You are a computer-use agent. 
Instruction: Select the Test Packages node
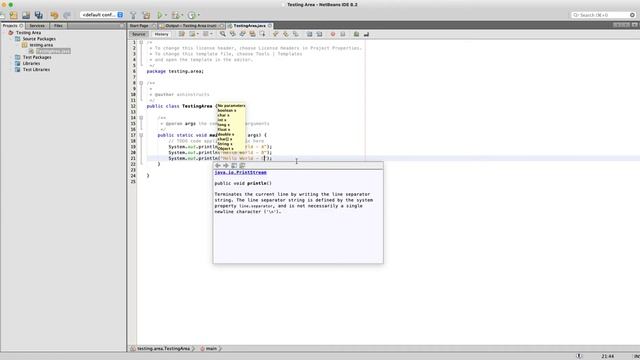[x=37, y=57]
